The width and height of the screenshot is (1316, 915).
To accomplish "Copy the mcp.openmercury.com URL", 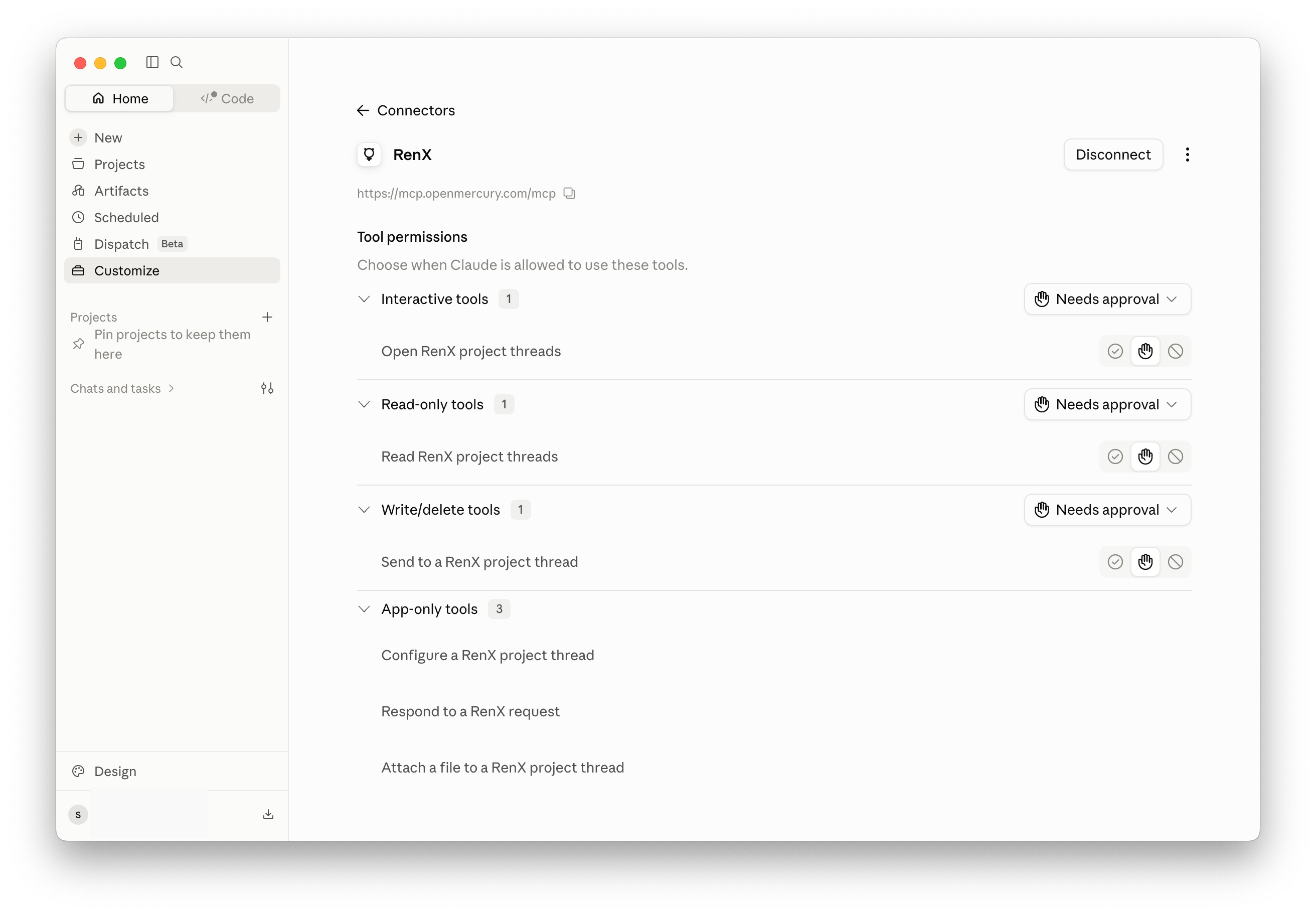I will pos(569,193).
